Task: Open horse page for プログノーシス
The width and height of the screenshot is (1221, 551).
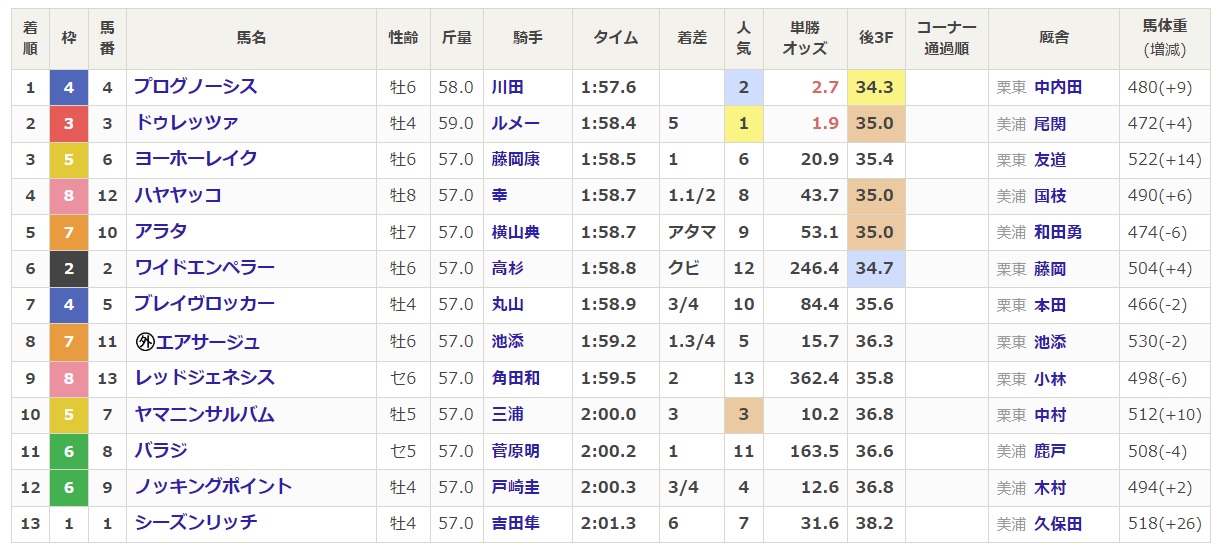Action: (x=196, y=87)
